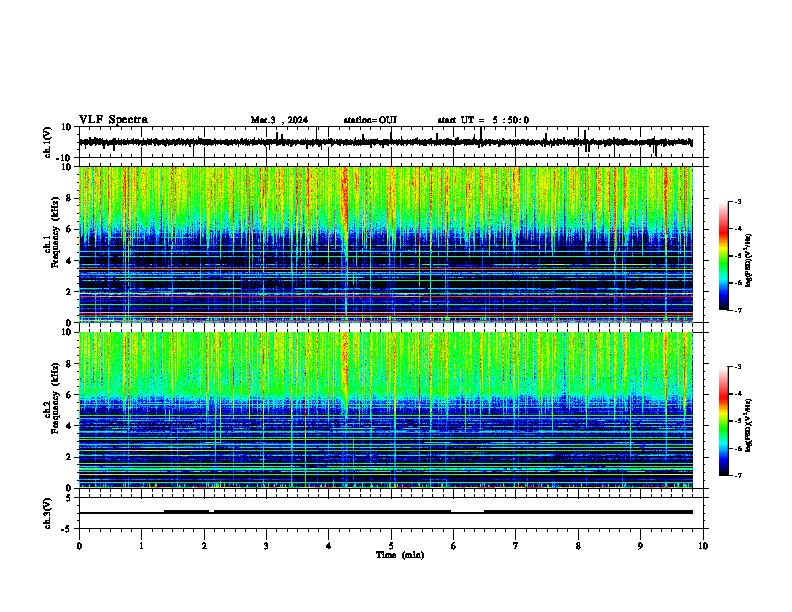This screenshot has width=792, height=612.
Task: Click time axis tick label "2"
Action: coord(204,546)
